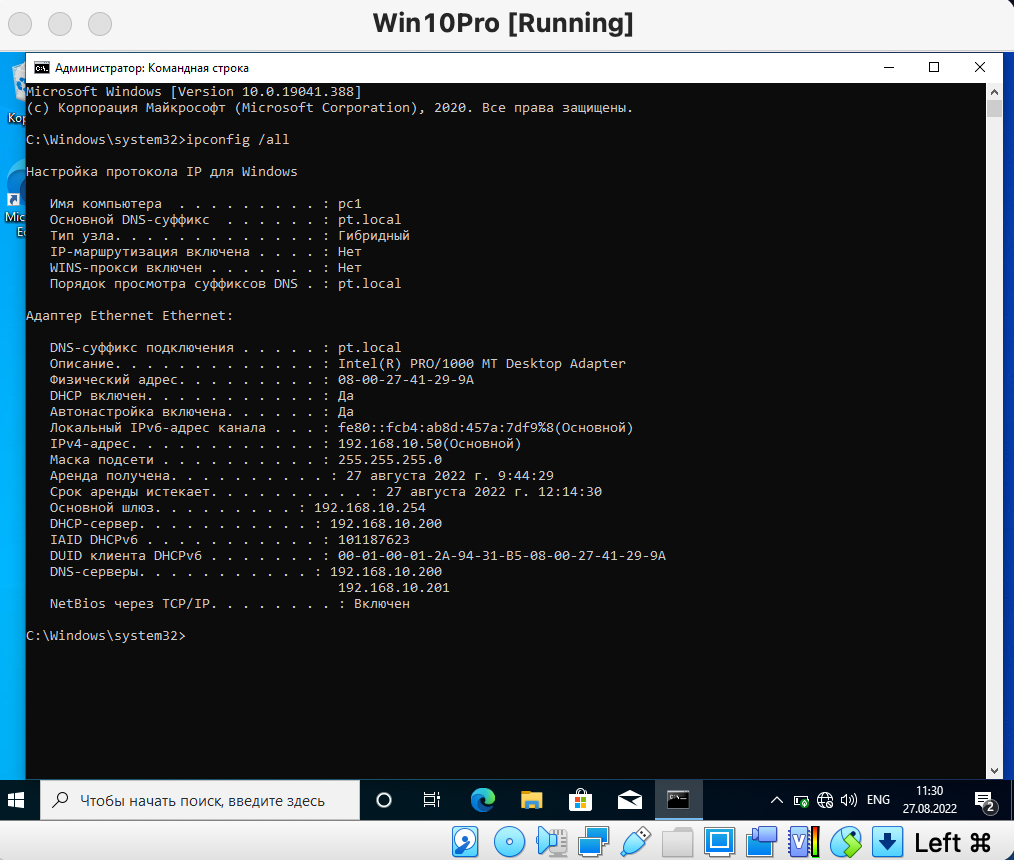
Task: Click the Win10Pro [Running] window title
Action: click(503, 23)
